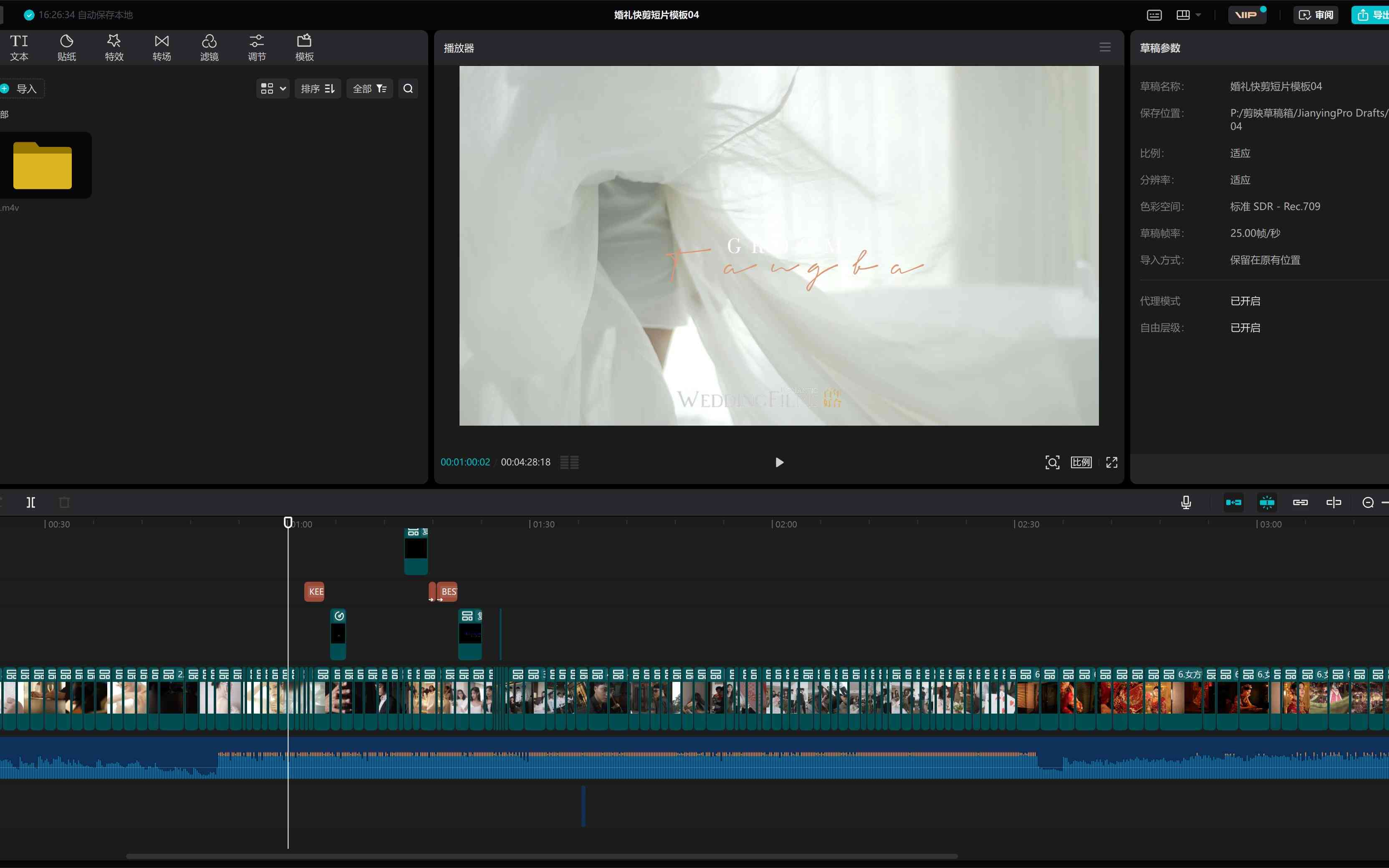Toggle main track magnet snapping
Screen dimensions: 1389x868
[1233, 502]
